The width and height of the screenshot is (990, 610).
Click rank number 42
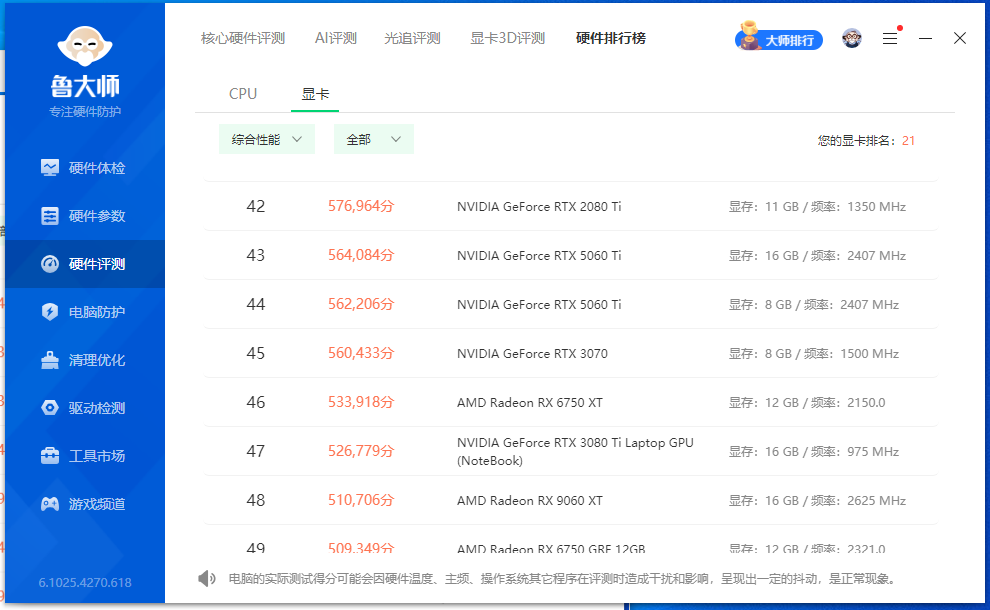pyautogui.click(x=256, y=206)
